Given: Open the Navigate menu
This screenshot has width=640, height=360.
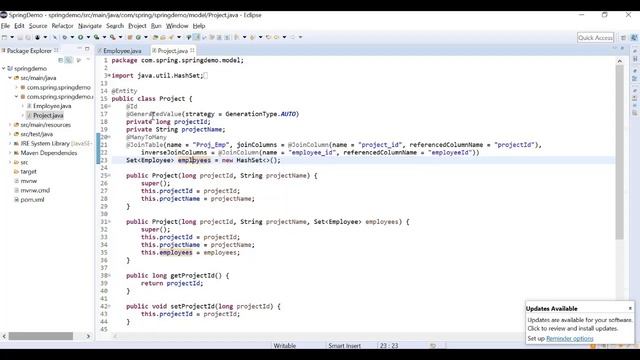Looking at the screenshot, I should pos(90,26).
